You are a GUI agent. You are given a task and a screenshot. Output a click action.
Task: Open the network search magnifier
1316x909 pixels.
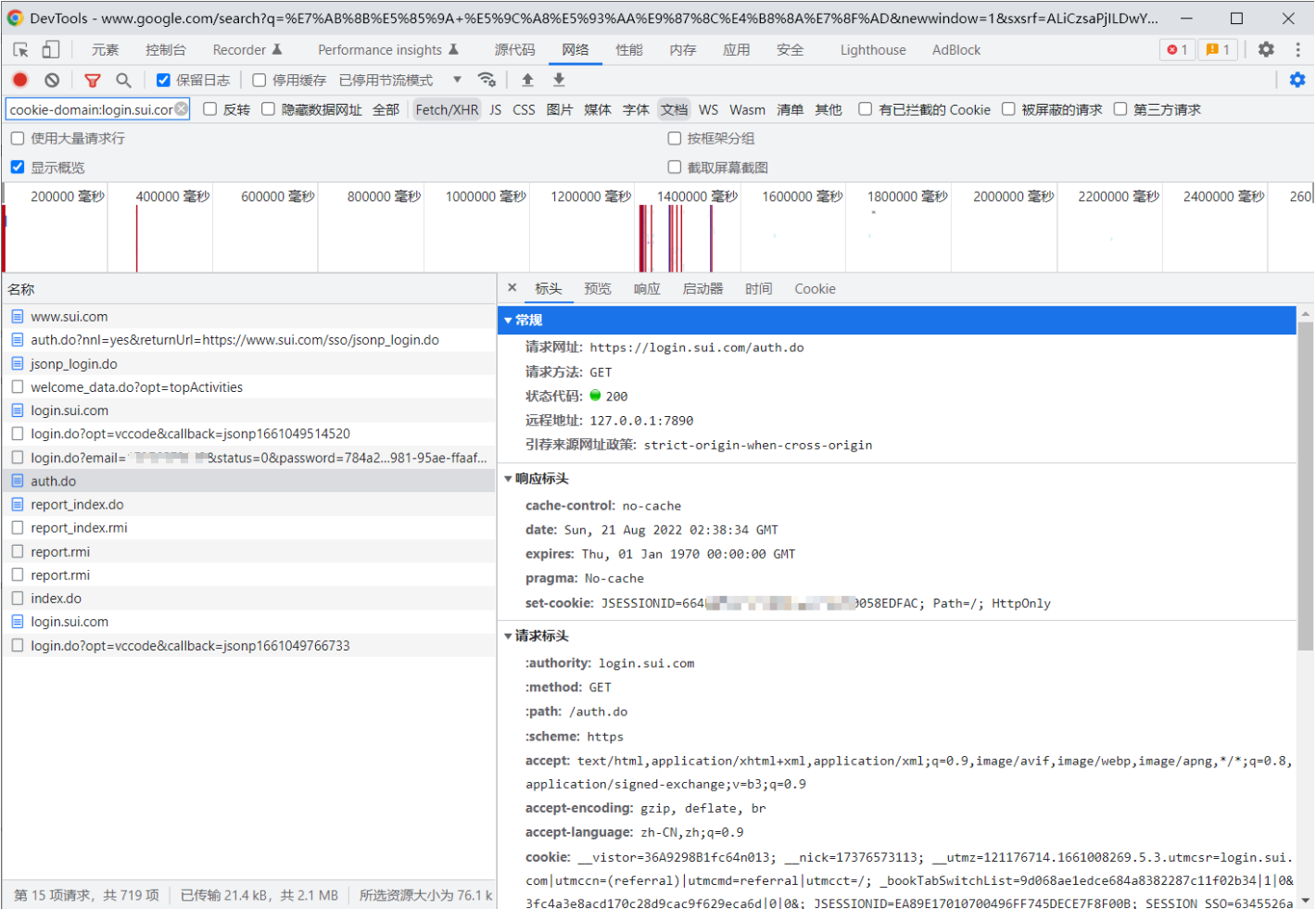(123, 81)
